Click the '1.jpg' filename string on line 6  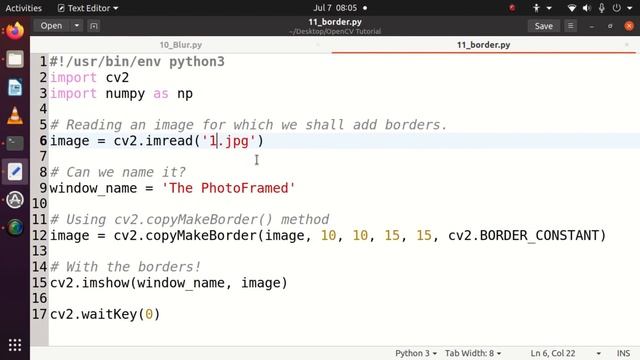coord(228,141)
